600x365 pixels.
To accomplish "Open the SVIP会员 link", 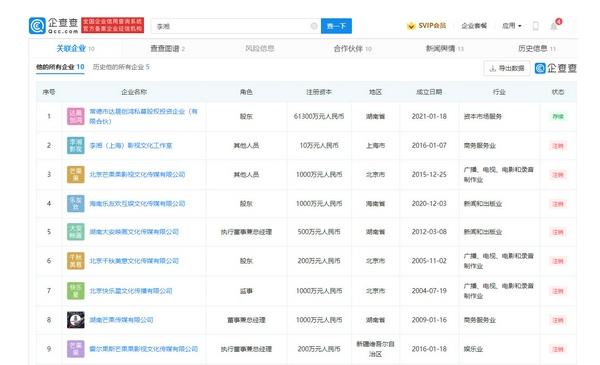I will coord(432,26).
